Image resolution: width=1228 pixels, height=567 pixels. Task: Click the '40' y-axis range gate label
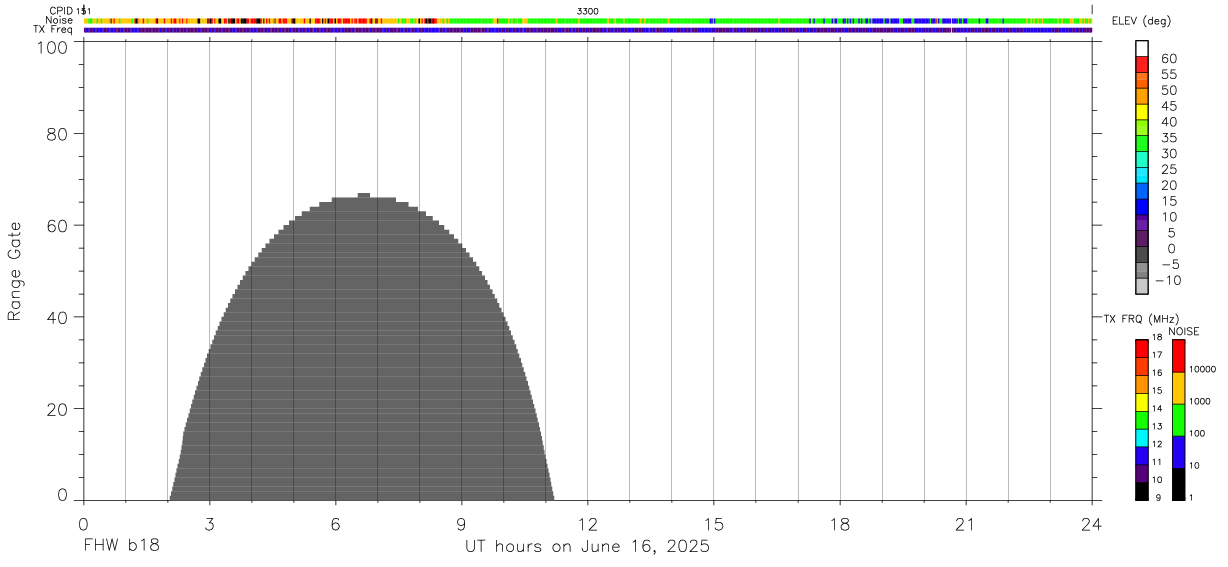click(x=57, y=318)
